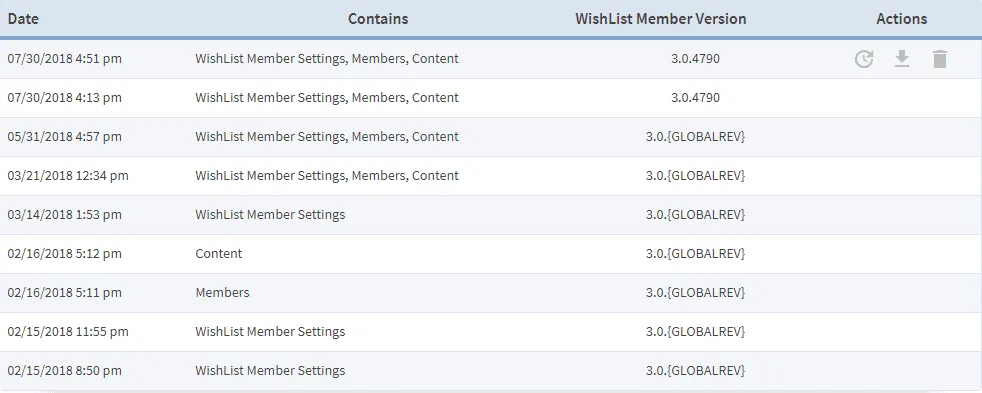Click the version cell of 02/15/2018 8:50 pm row
The height and width of the screenshot is (393, 982).
695,370
